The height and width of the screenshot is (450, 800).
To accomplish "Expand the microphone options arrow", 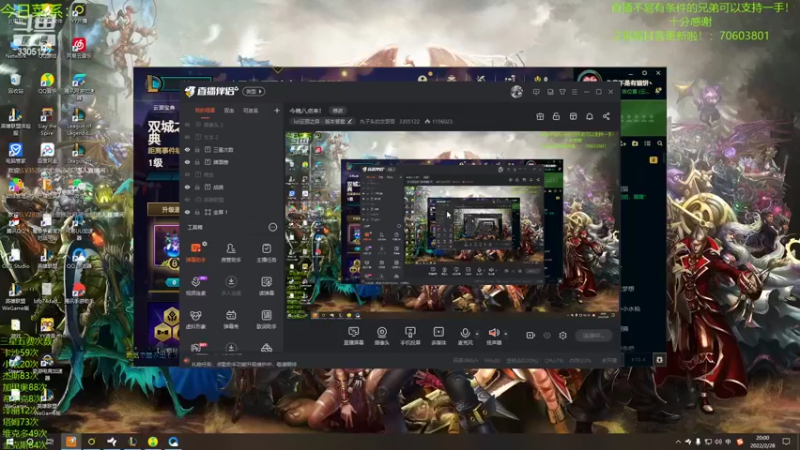I will point(477,334).
